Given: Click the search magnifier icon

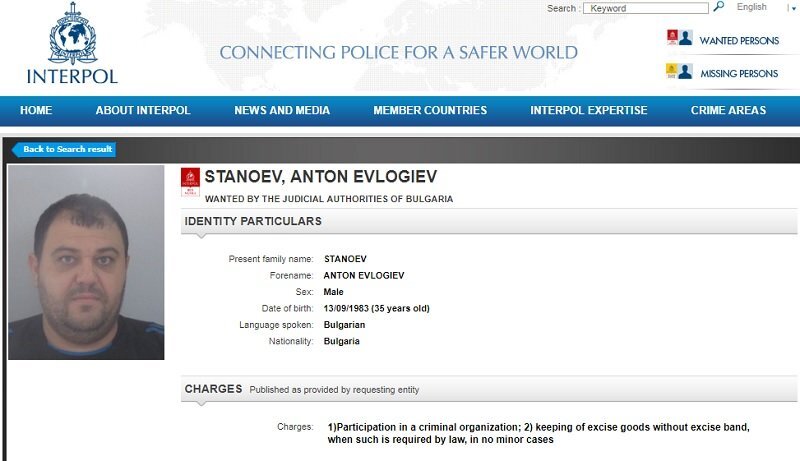Looking at the screenshot, I should [718, 7].
